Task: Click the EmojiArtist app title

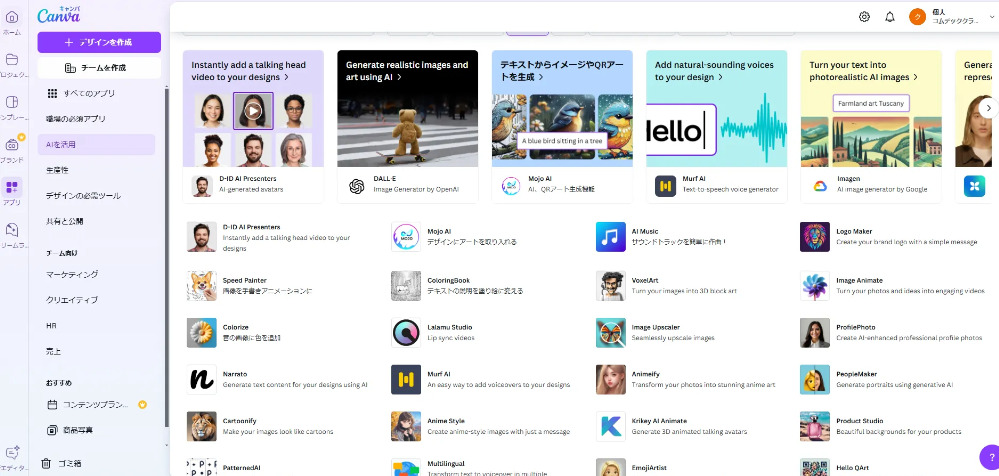Action: [649, 468]
